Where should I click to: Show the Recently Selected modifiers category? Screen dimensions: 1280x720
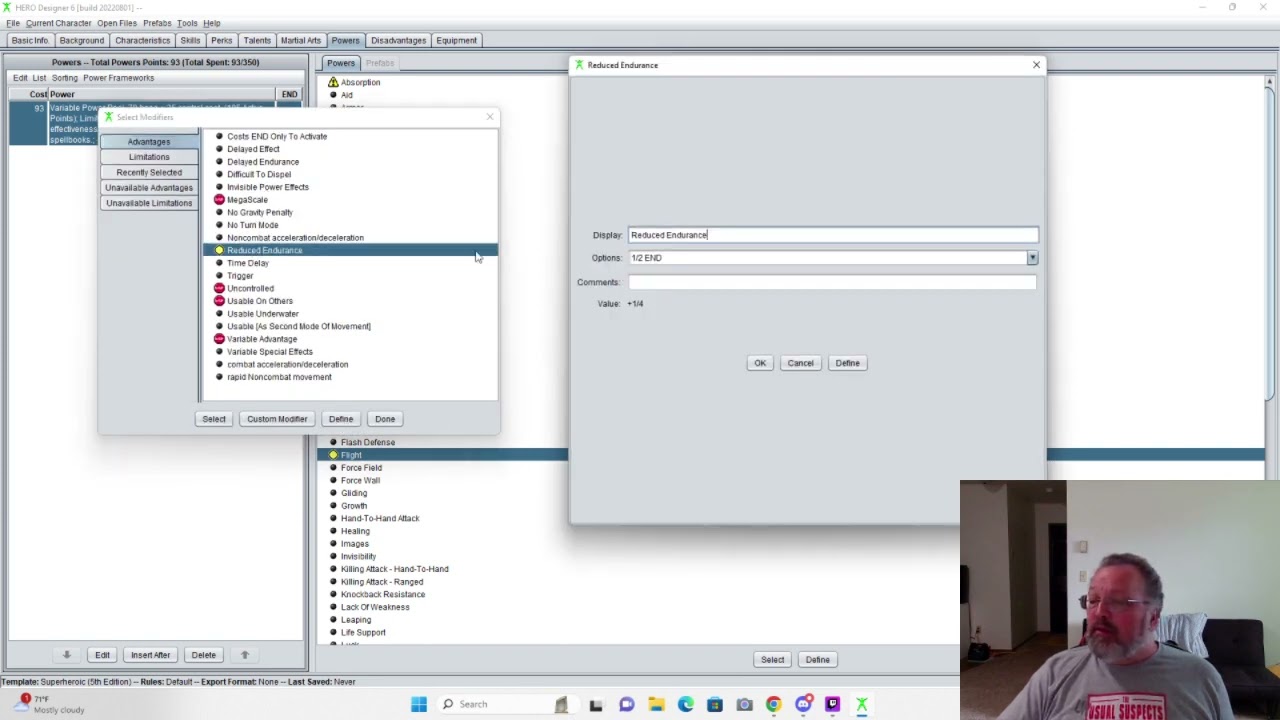click(149, 172)
